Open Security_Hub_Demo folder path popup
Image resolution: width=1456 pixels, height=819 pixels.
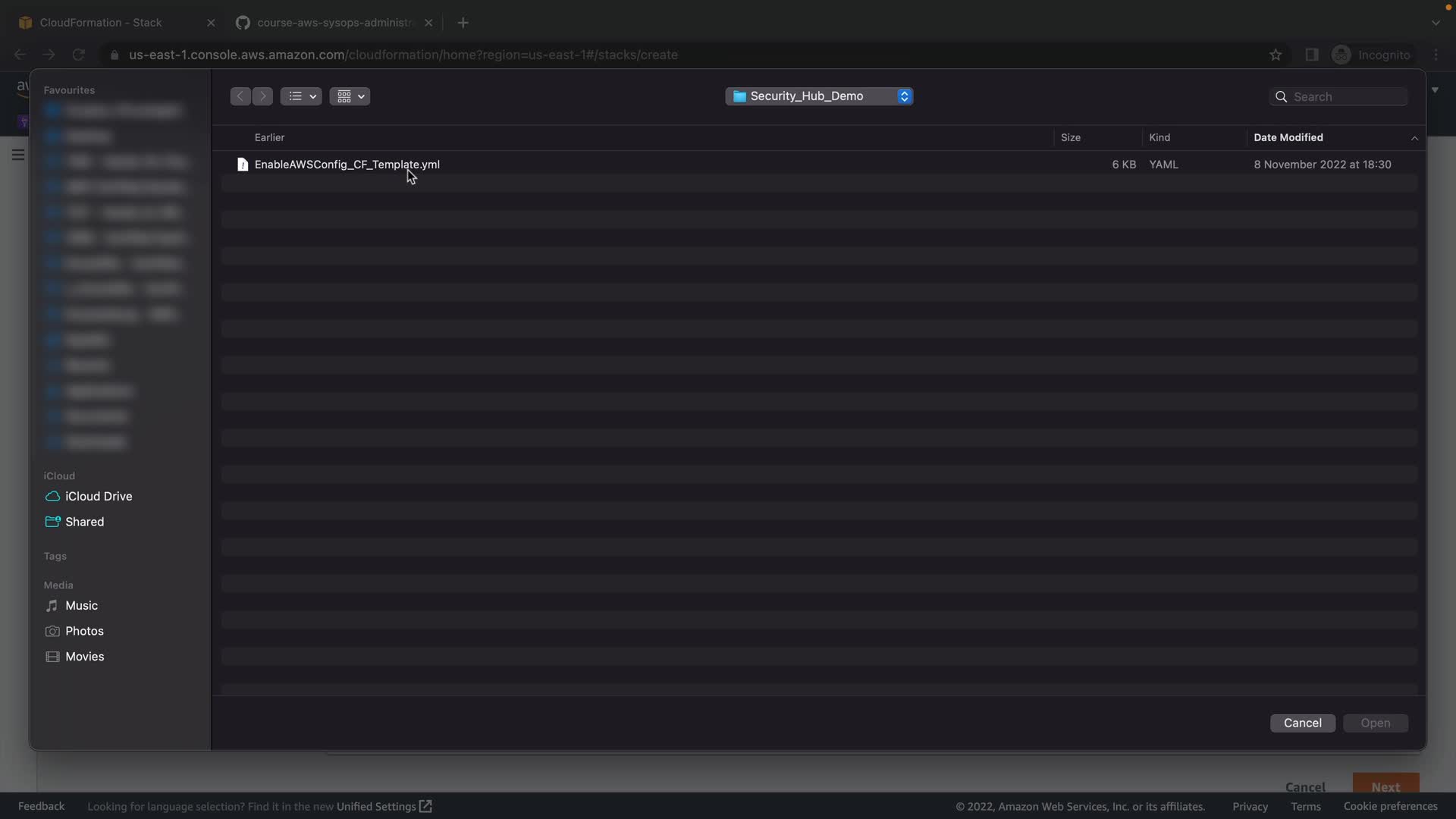point(818,96)
